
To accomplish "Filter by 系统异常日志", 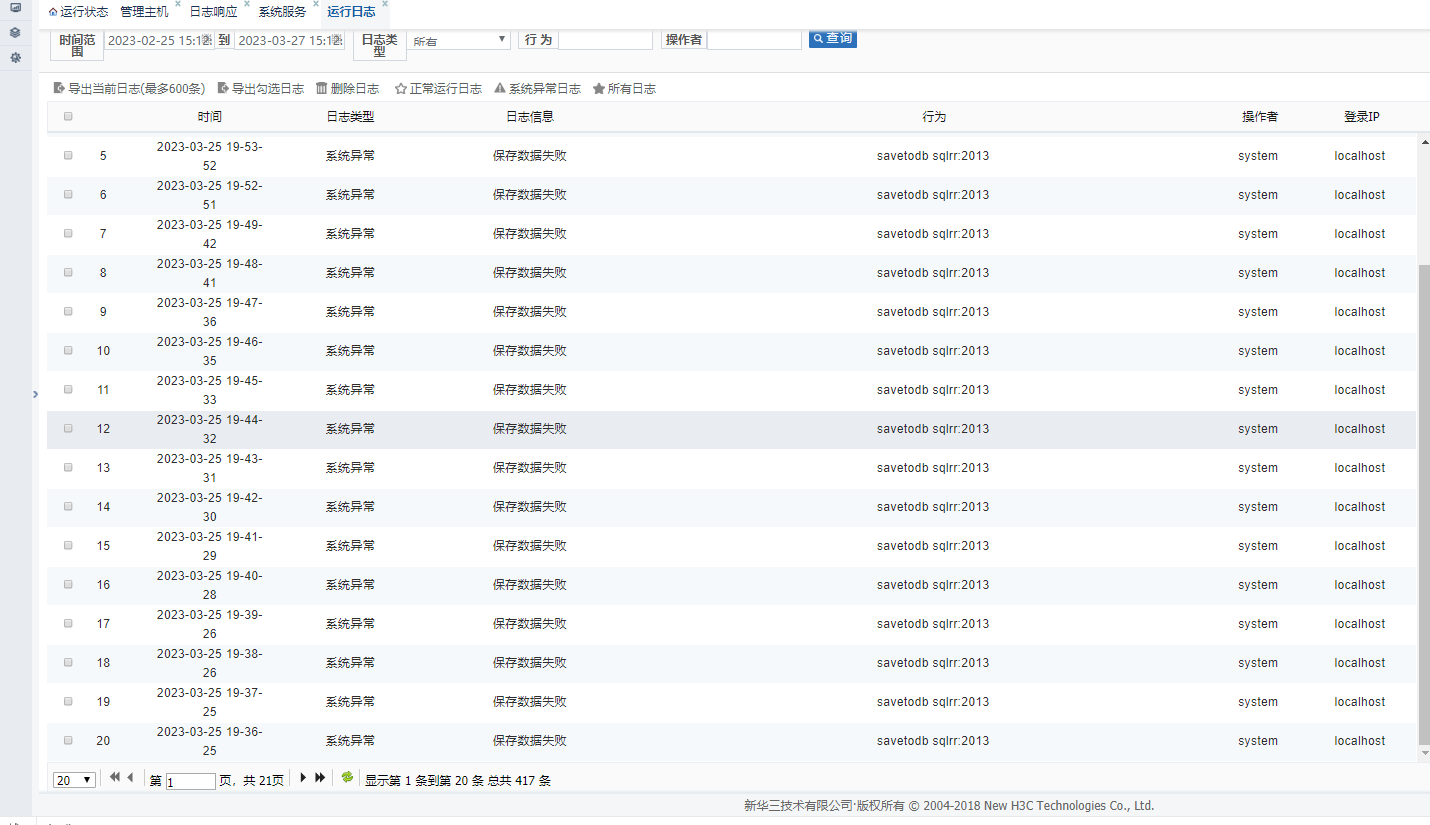I will 537,89.
